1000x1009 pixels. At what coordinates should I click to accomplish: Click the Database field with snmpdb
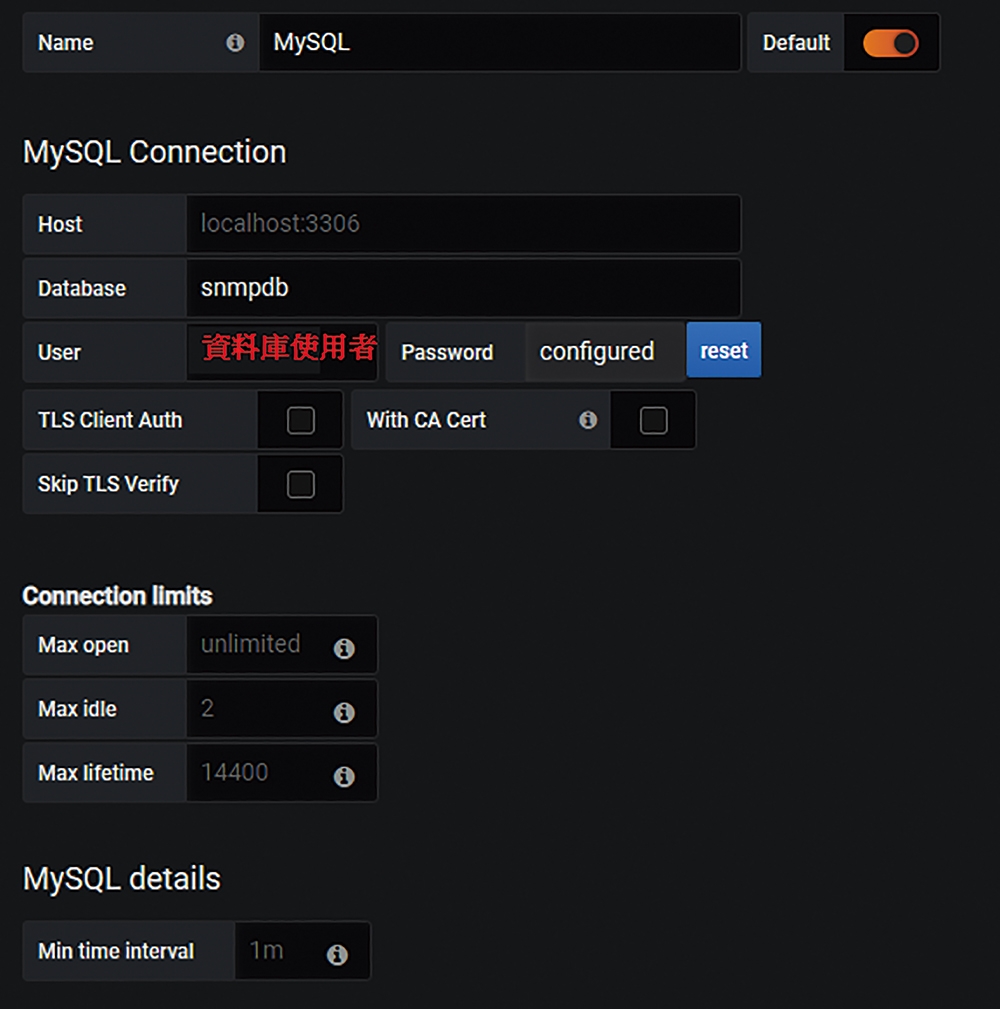click(463, 288)
